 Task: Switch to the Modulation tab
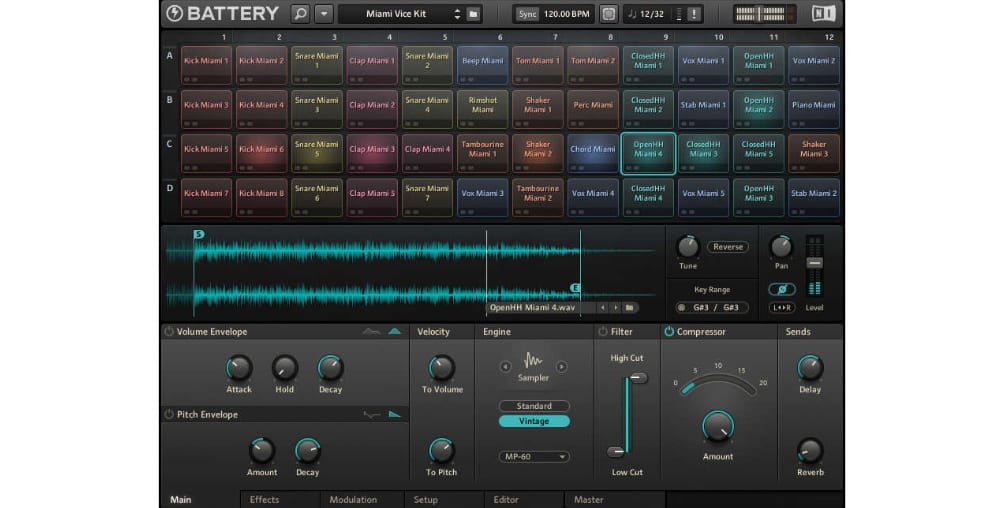coord(353,500)
